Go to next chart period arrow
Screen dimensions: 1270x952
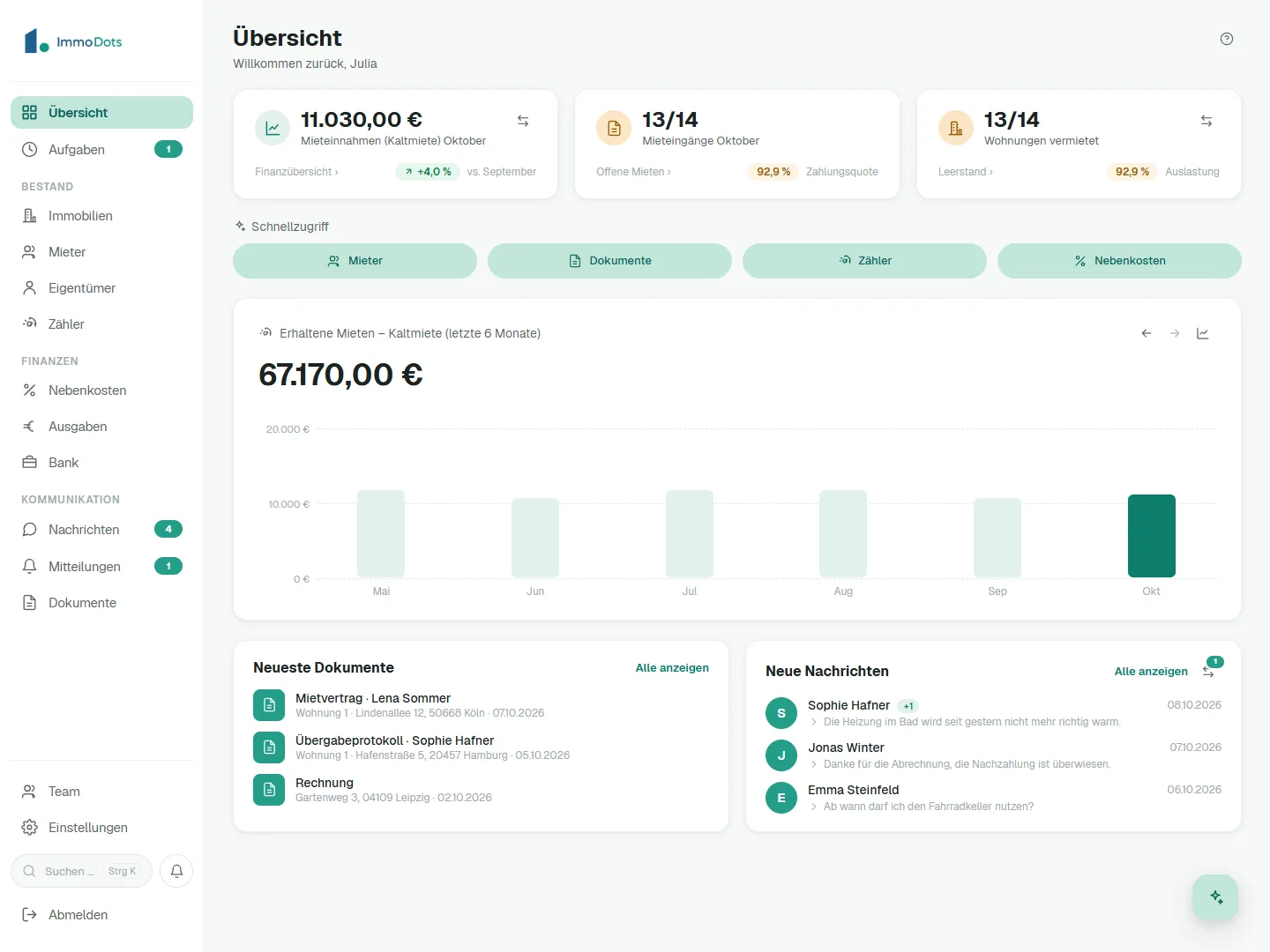coord(1174,333)
